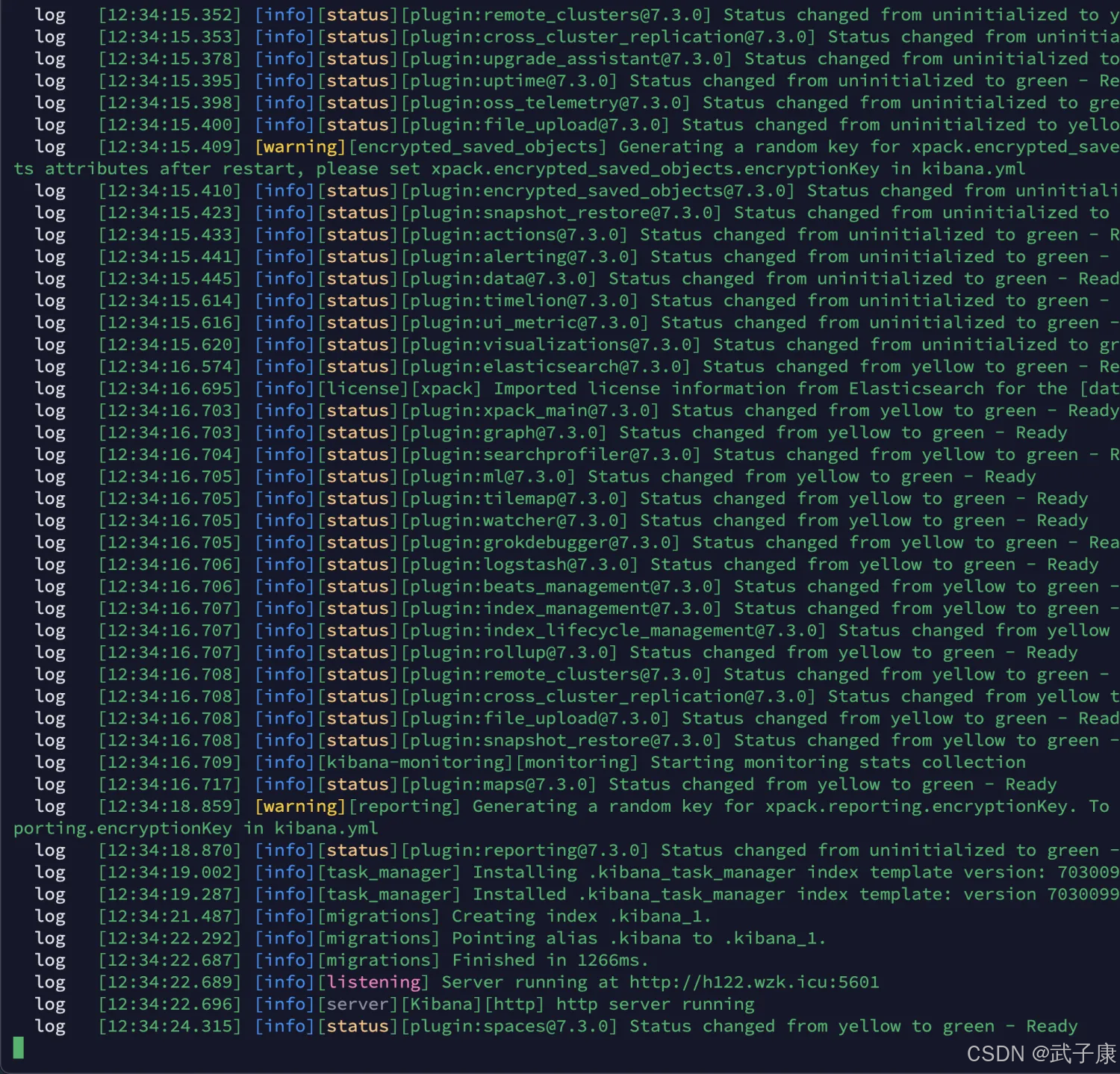The height and width of the screenshot is (1074, 1120).
Task: Select the [Kibana] tag
Action: tap(443, 1005)
